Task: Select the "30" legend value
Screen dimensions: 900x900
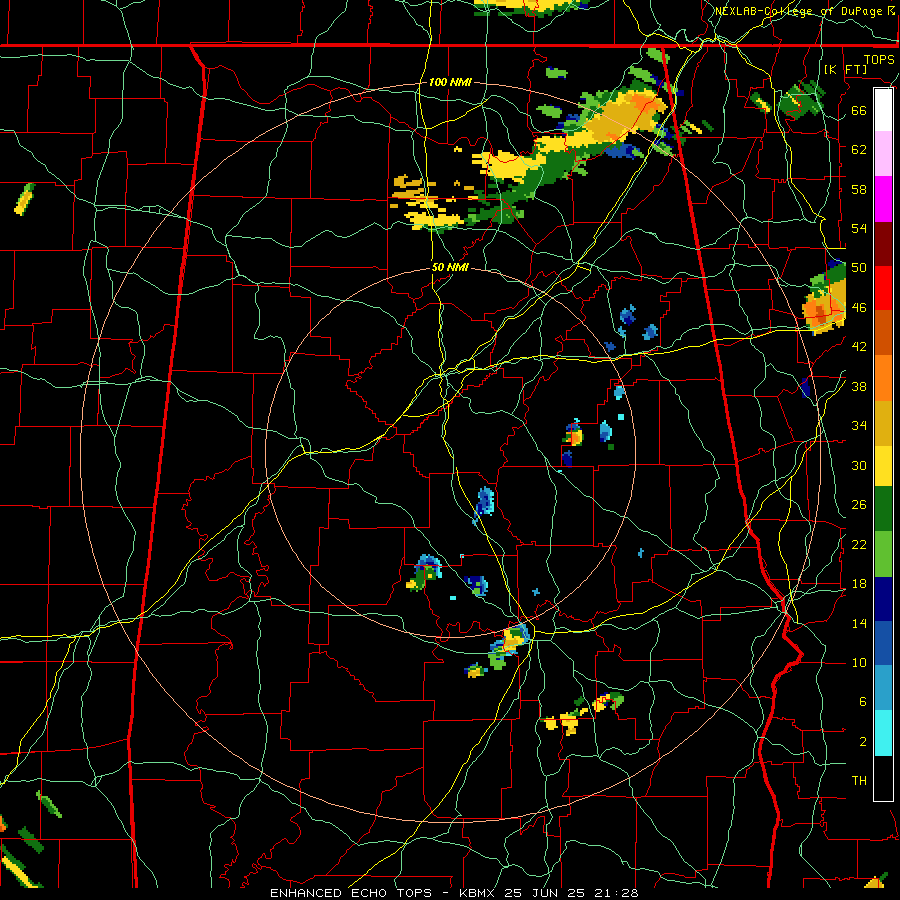Action: click(x=859, y=465)
